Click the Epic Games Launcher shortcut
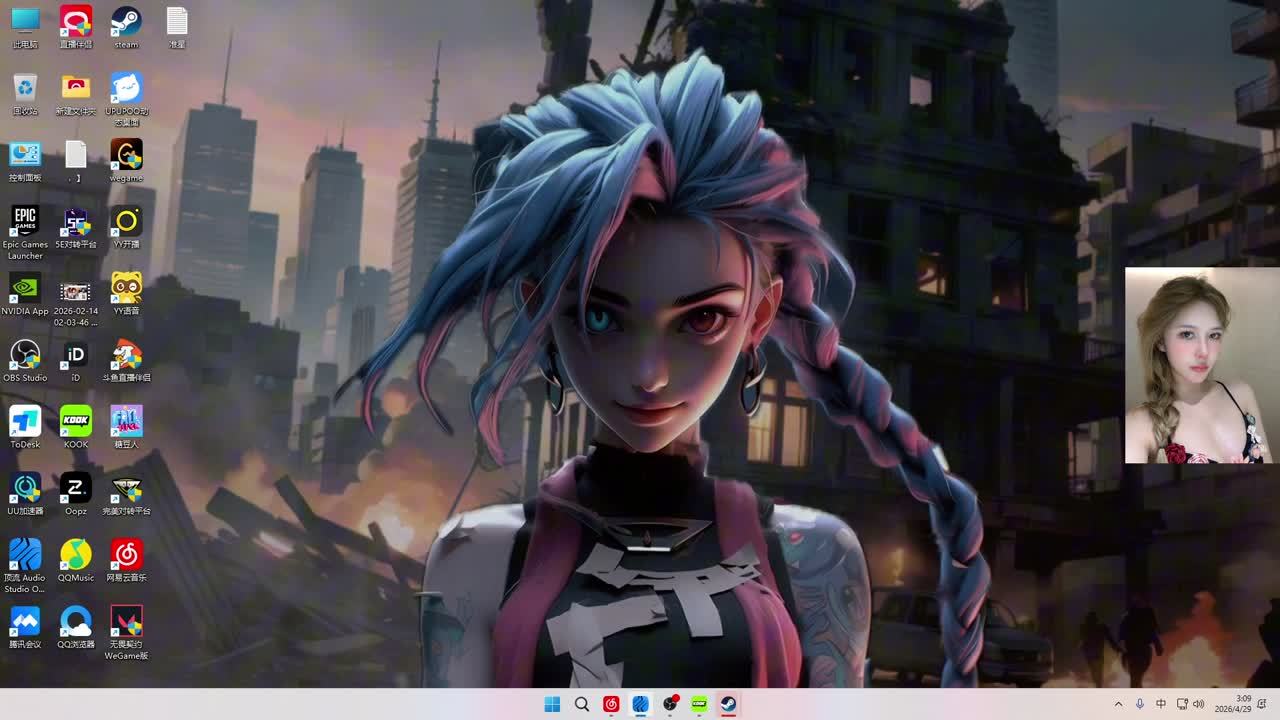 click(x=25, y=221)
